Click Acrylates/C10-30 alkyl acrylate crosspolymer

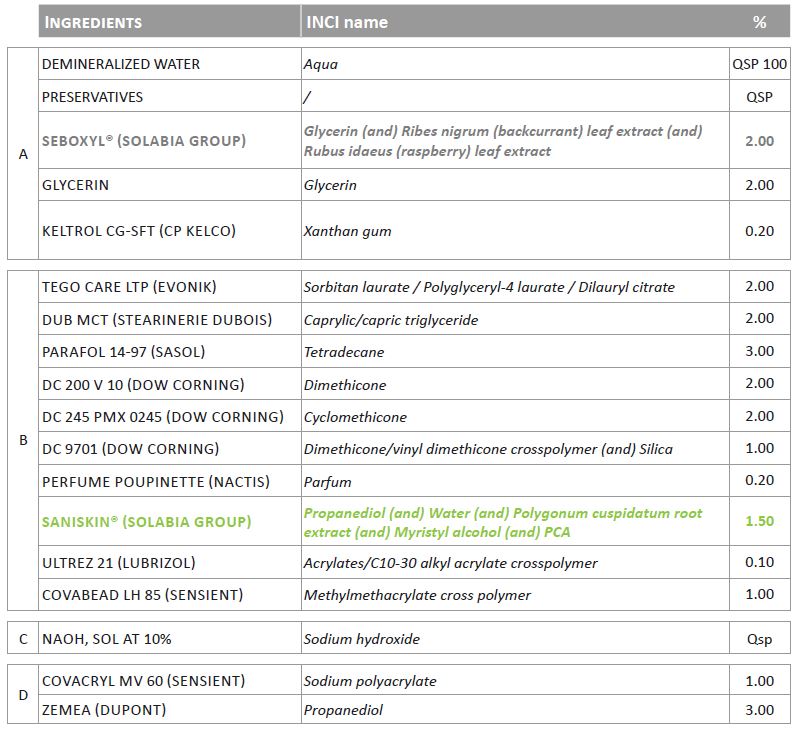450,563
